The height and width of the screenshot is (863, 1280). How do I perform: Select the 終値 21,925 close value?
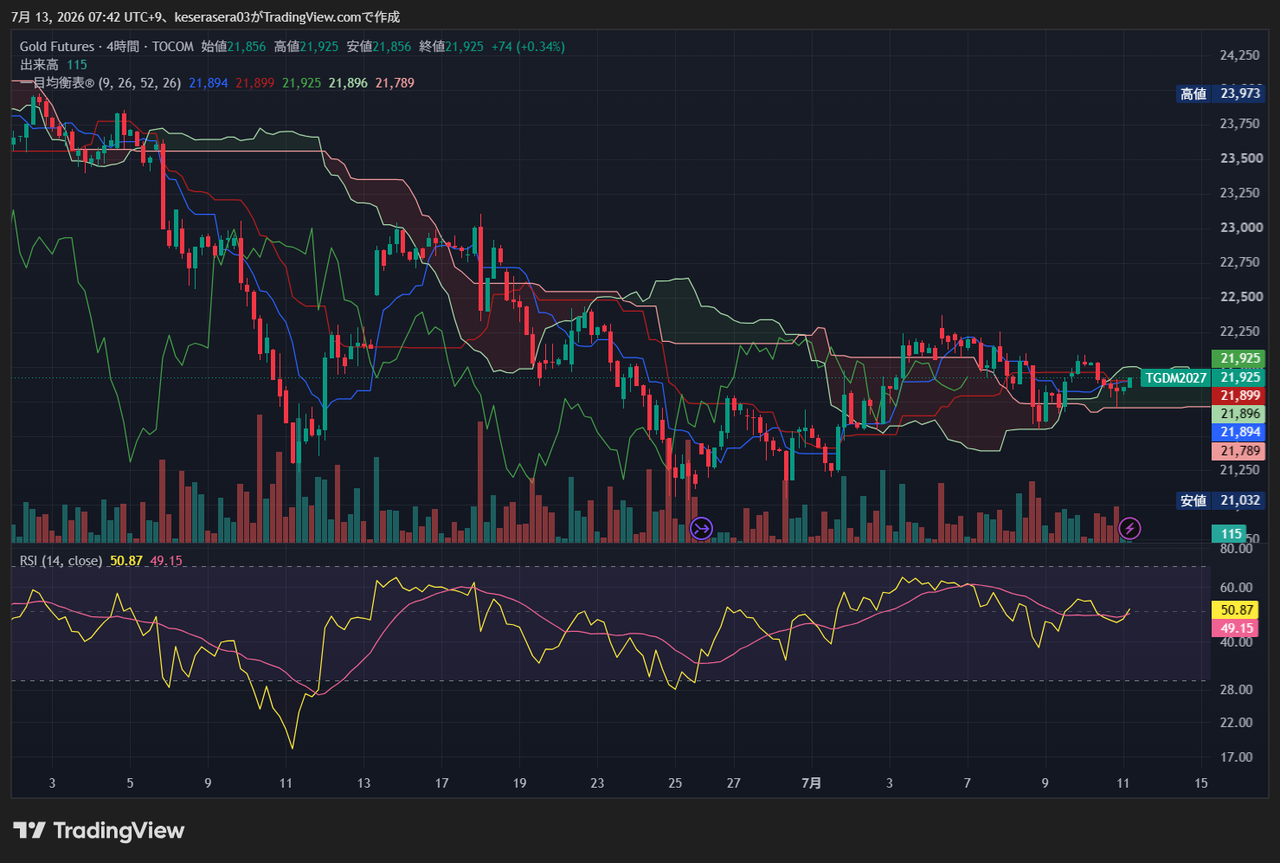click(452, 47)
